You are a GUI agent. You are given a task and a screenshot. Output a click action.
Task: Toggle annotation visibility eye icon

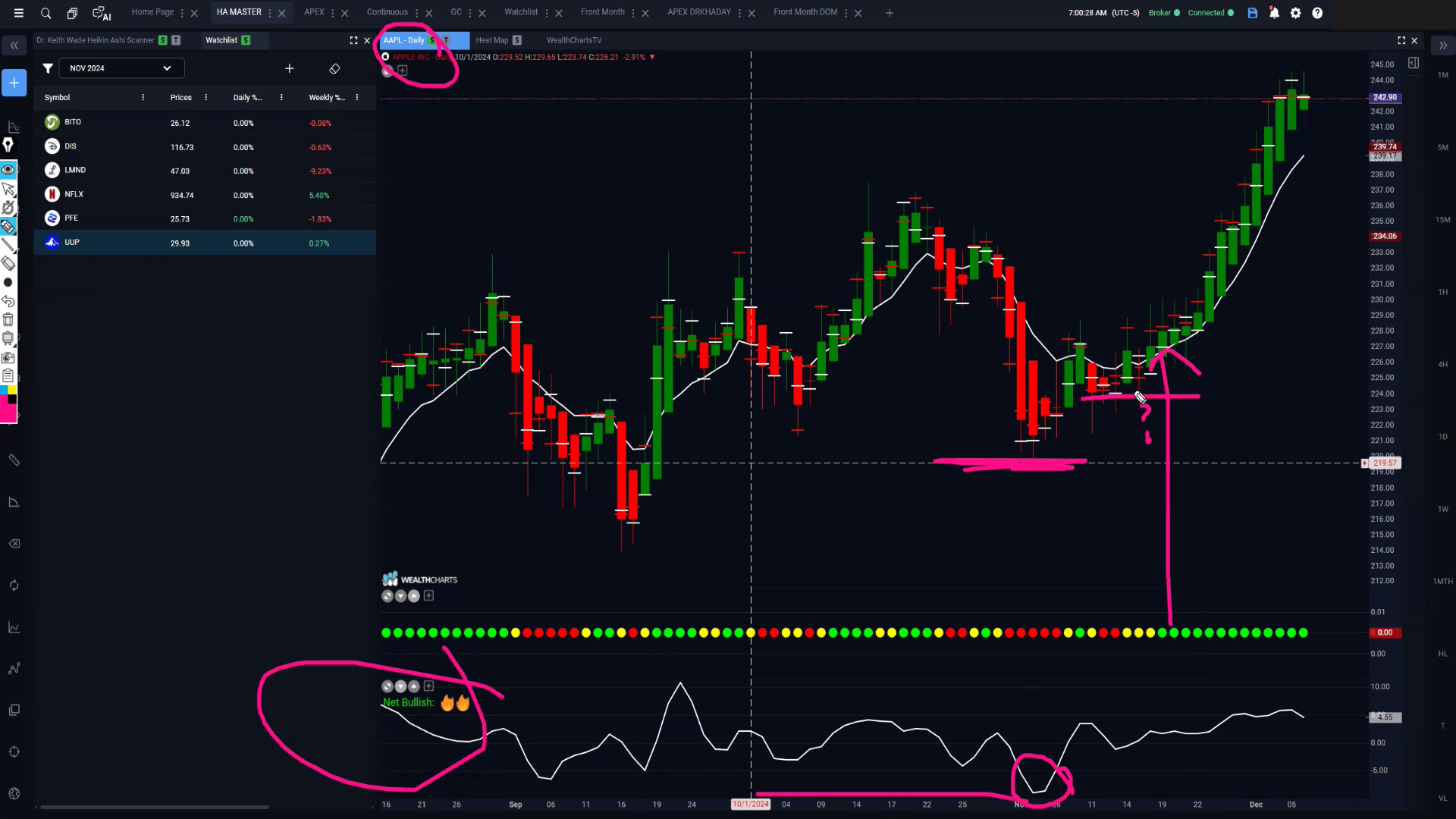click(8, 169)
